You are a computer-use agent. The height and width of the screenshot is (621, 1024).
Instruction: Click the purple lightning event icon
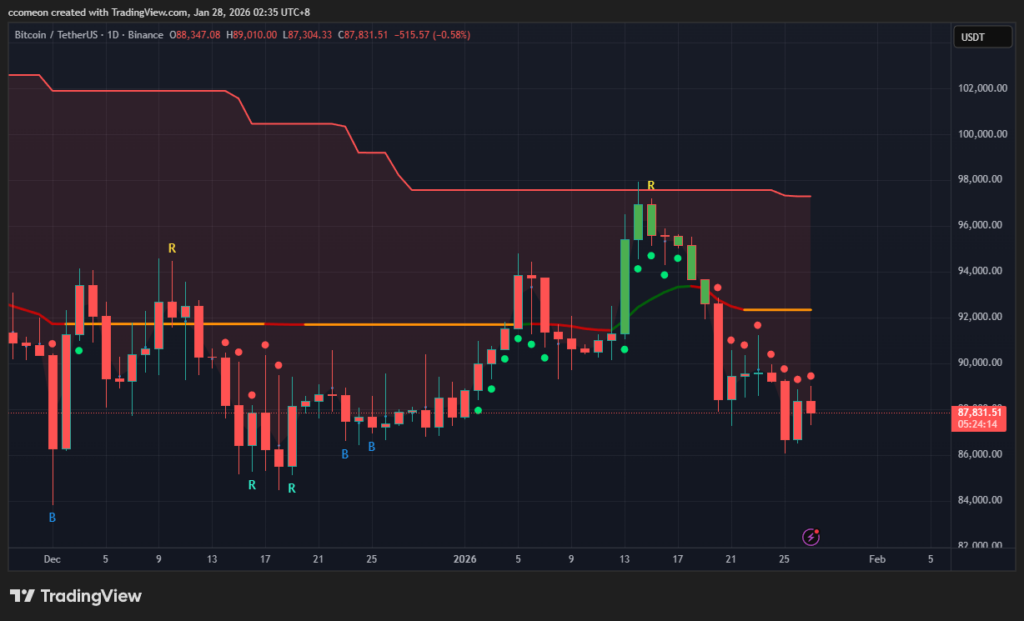[811, 537]
